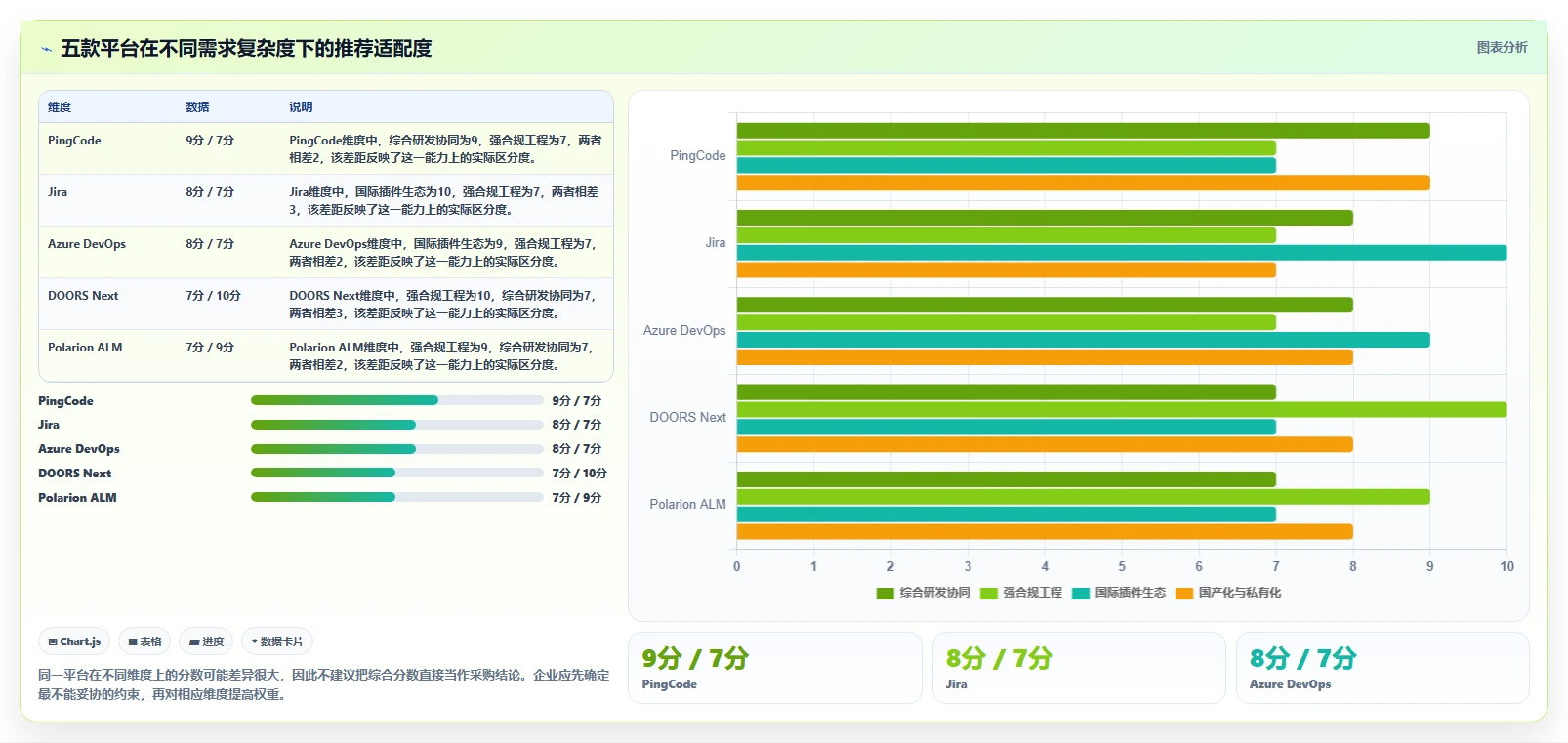The height and width of the screenshot is (743, 1568).
Task: Click the 数据卡片 tag chip
Action: (277, 641)
